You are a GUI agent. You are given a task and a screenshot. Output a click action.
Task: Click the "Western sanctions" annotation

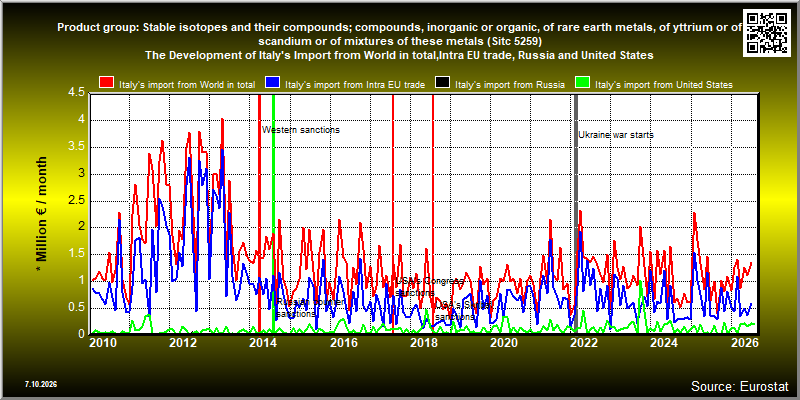(x=301, y=130)
